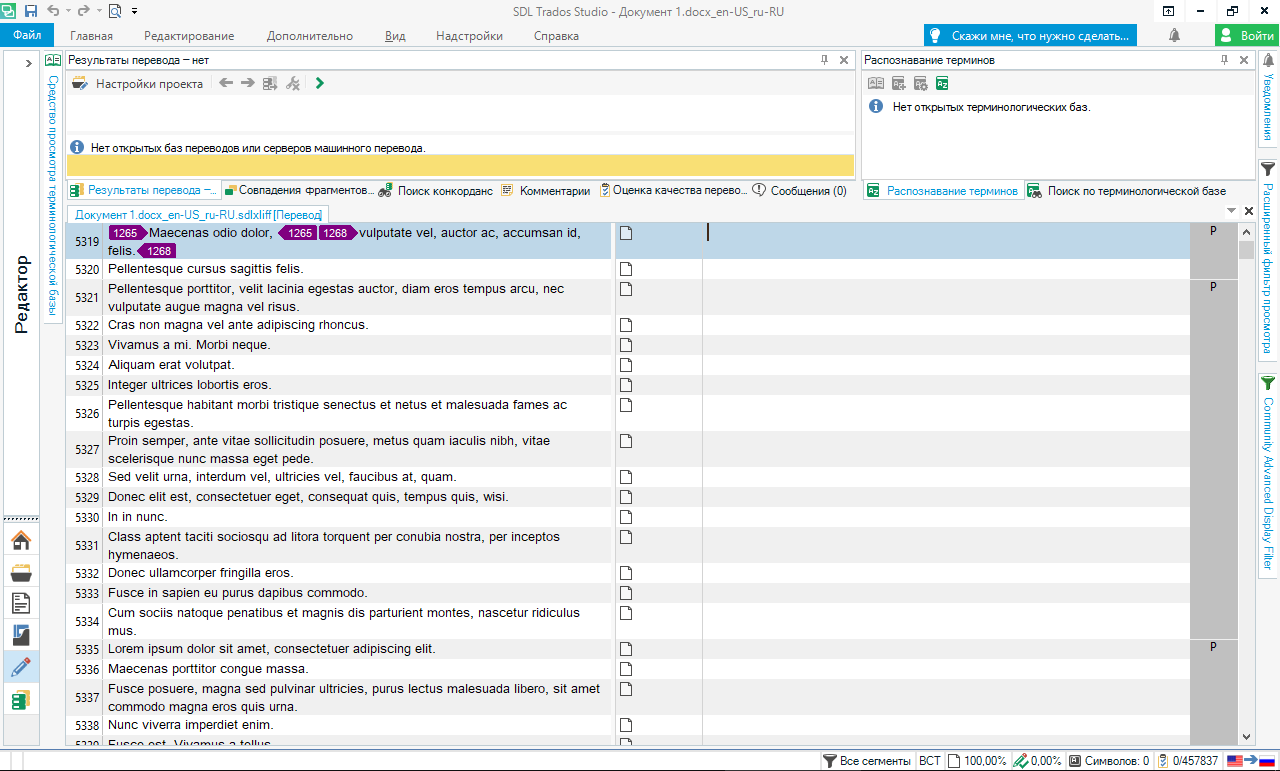
Task: Toggle pin on Term Recognition panel
Action: pyautogui.click(x=1224, y=60)
